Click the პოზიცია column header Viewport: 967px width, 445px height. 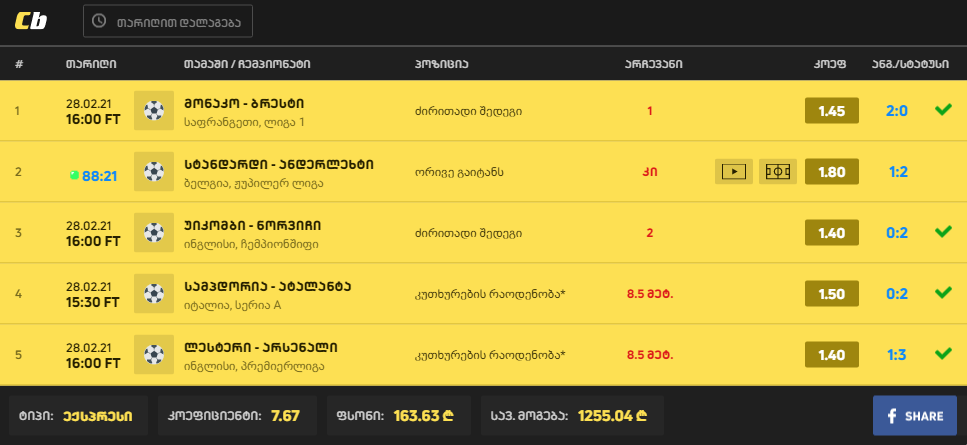[x=442, y=64]
